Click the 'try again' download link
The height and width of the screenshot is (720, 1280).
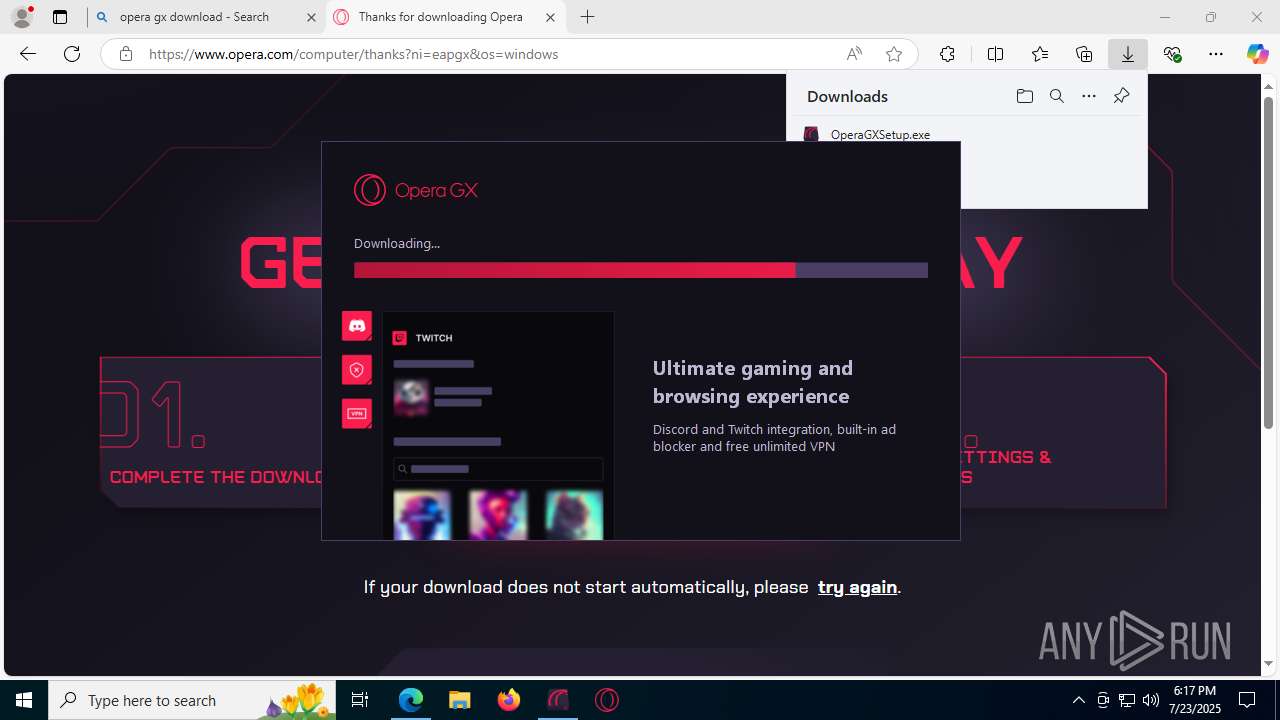point(857,587)
